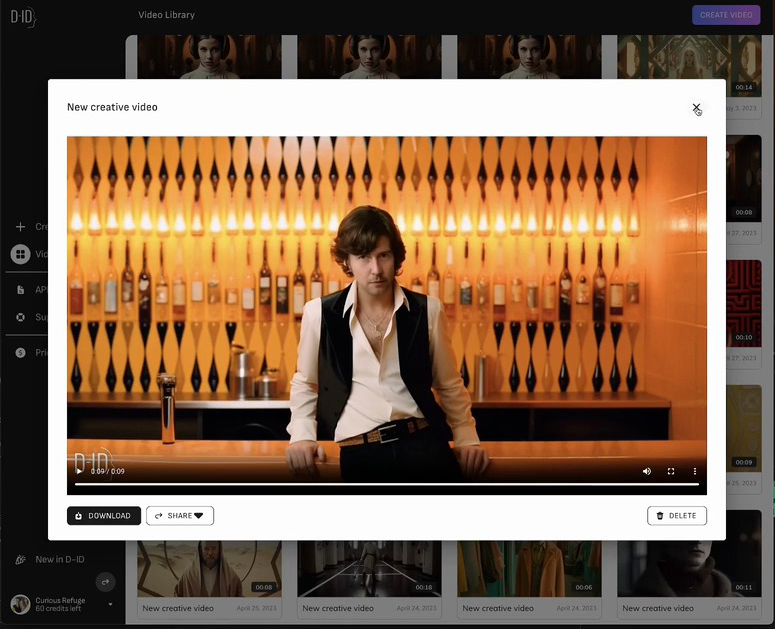Open the Pricing dollar icon in sidebar
Viewport: 775px width, 629px height.
tap(20, 352)
